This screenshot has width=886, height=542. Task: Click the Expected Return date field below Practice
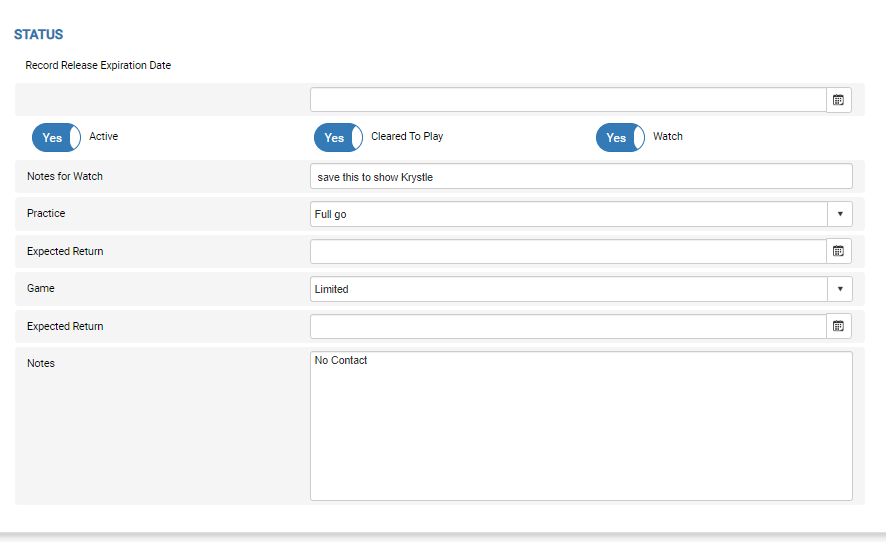[568, 251]
